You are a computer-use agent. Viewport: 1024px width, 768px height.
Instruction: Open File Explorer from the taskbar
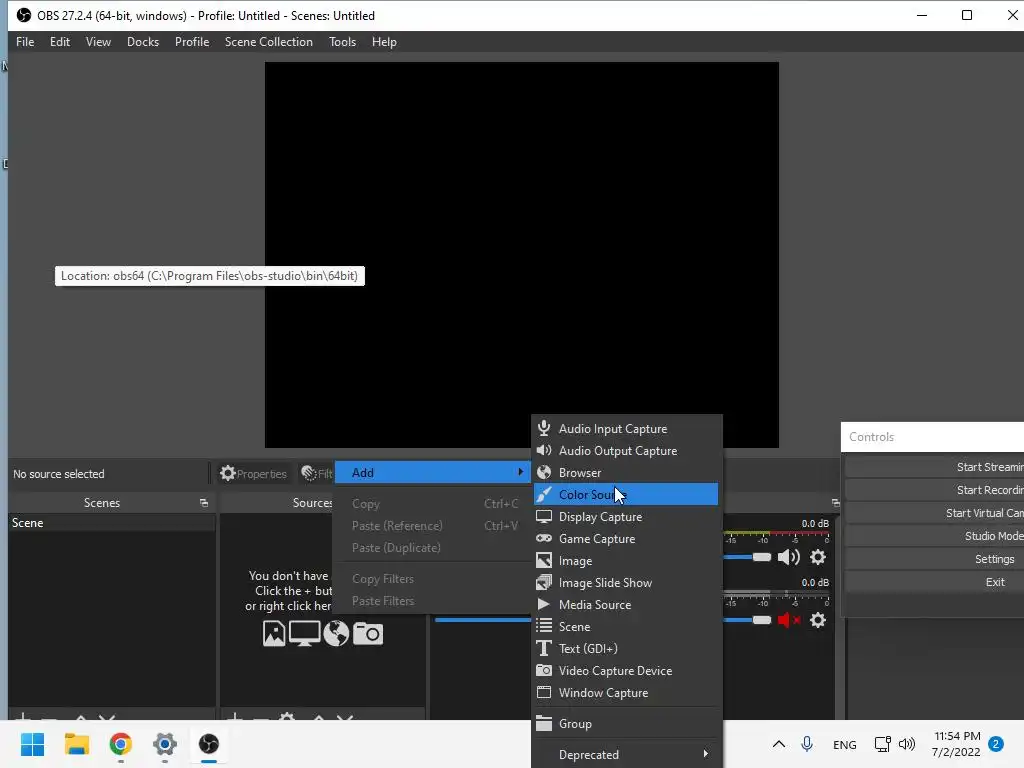(x=76, y=744)
